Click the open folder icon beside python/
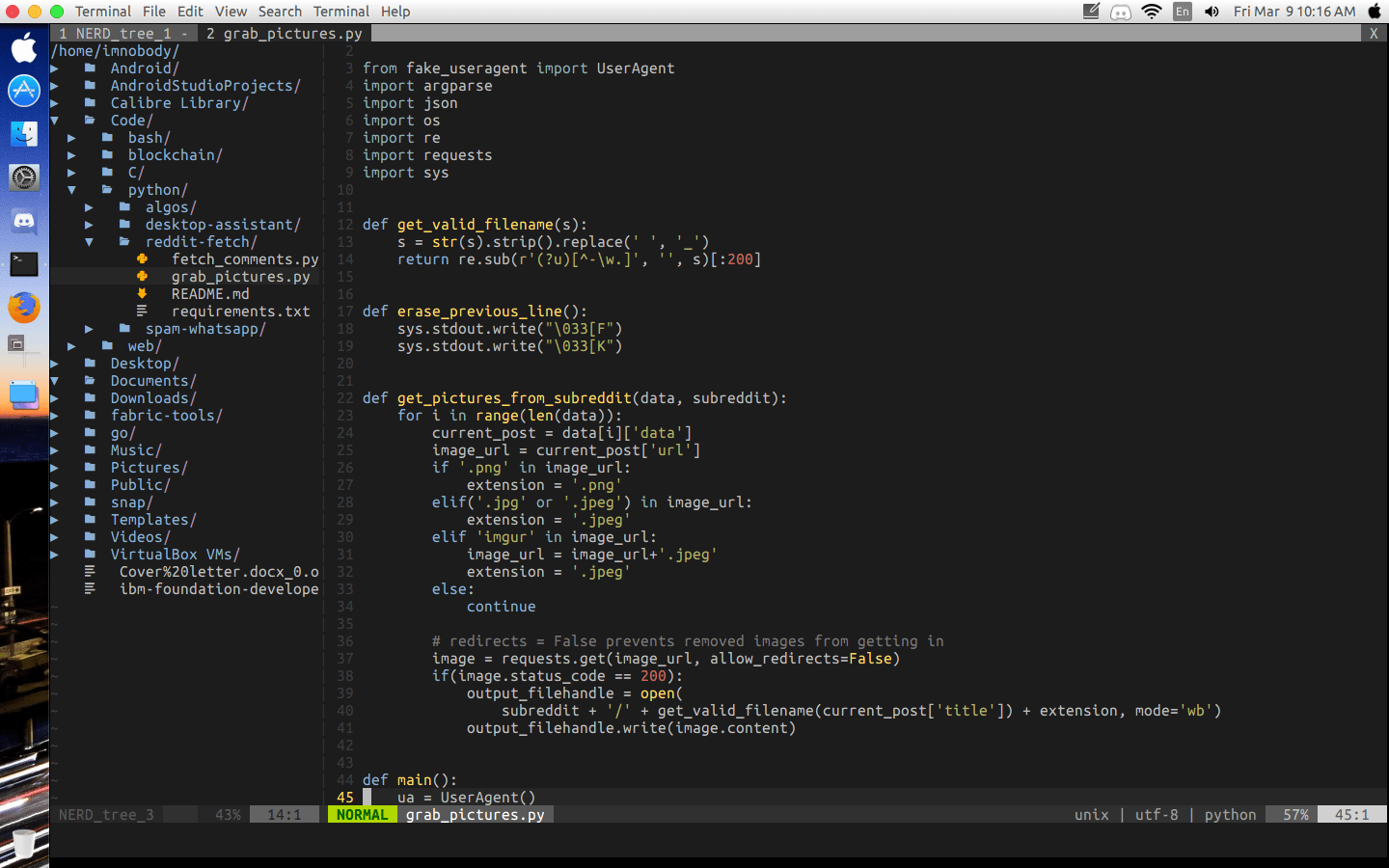Viewport: 1389px width, 868px height. point(107,190)
